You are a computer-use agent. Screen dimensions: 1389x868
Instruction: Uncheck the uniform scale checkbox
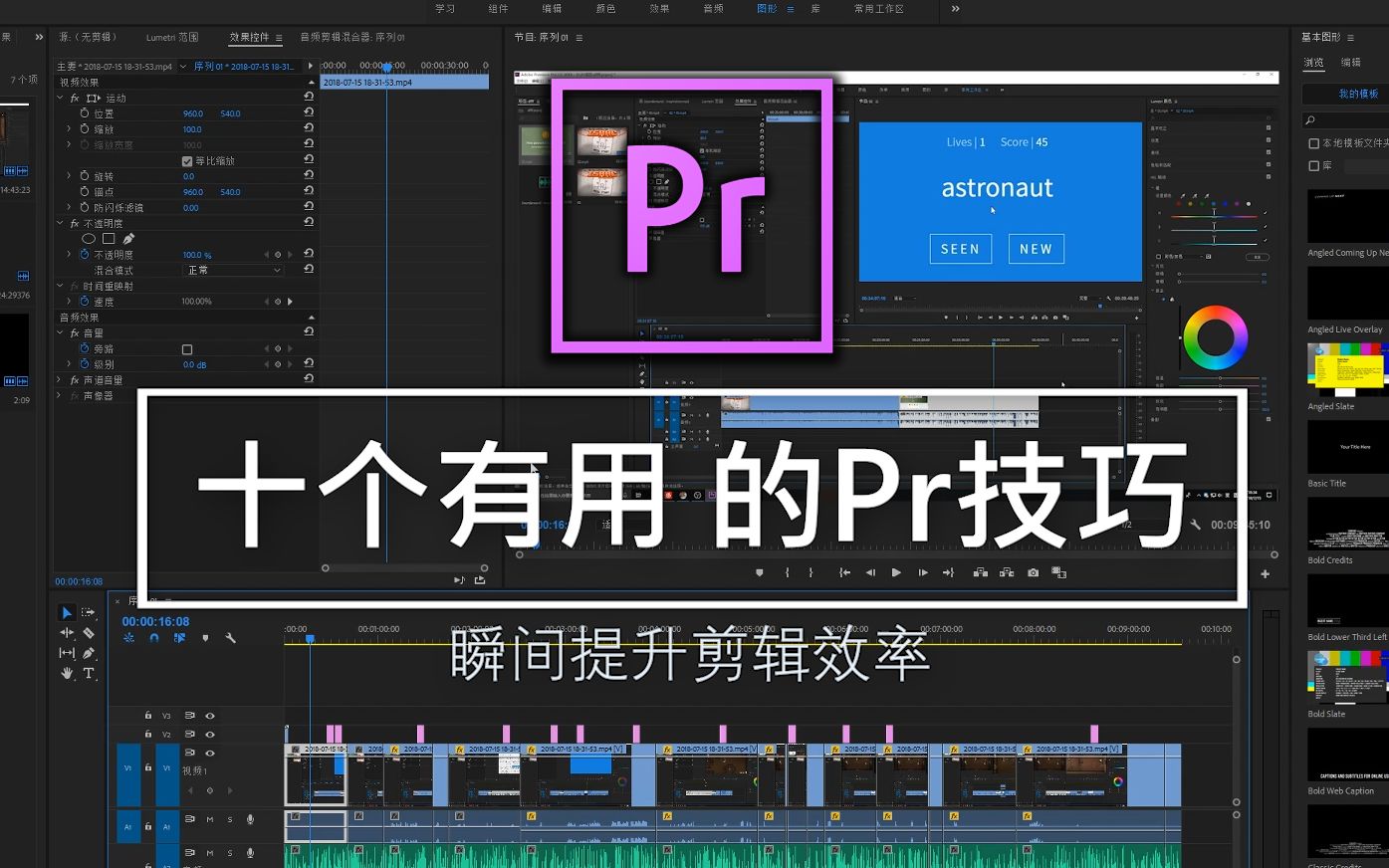tap(187, 161)
